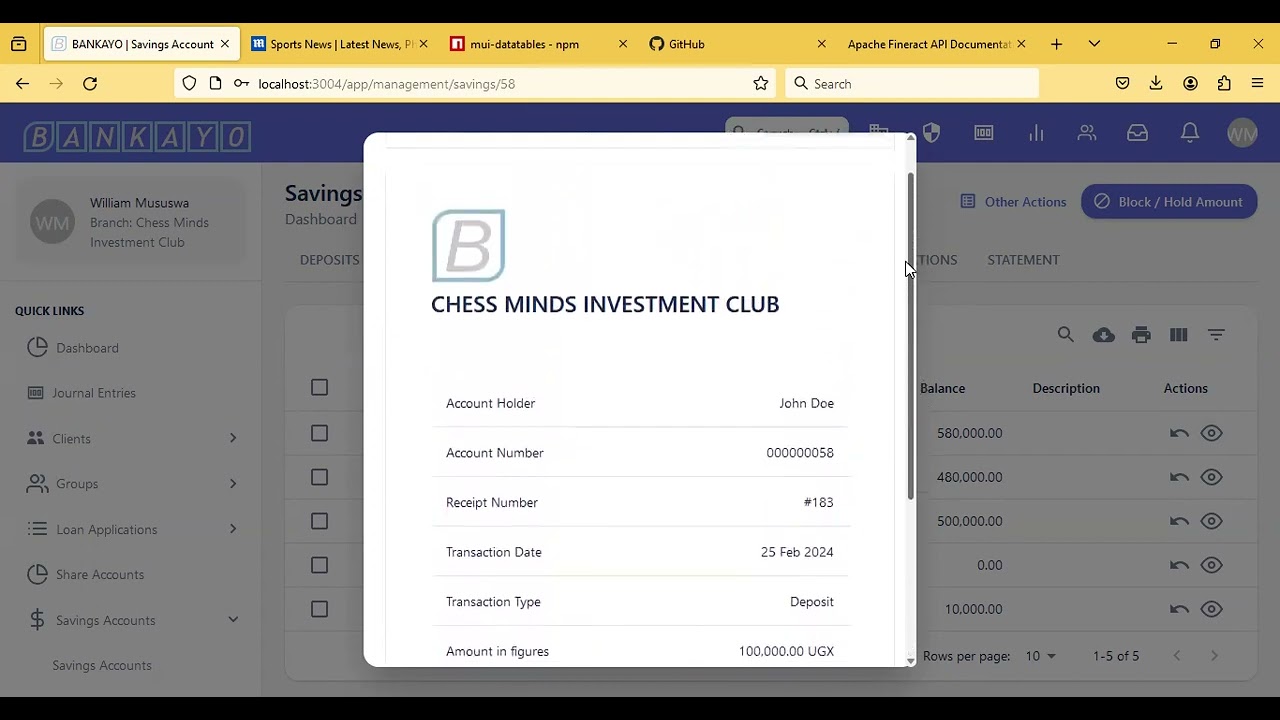Expand the Clients sidebar menu
This screenshot has height=720, width=1280.
click(x=233, y=438)
